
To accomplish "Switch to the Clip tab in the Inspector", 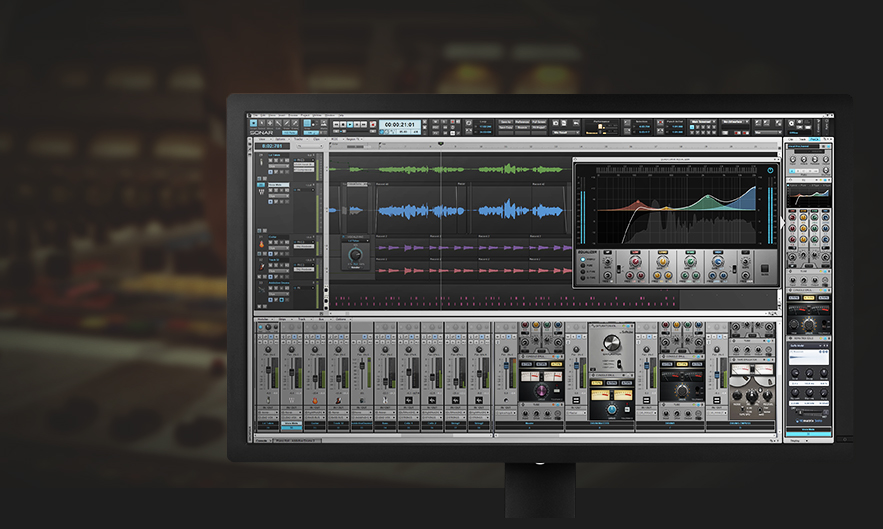I will [x=791, y=139].
